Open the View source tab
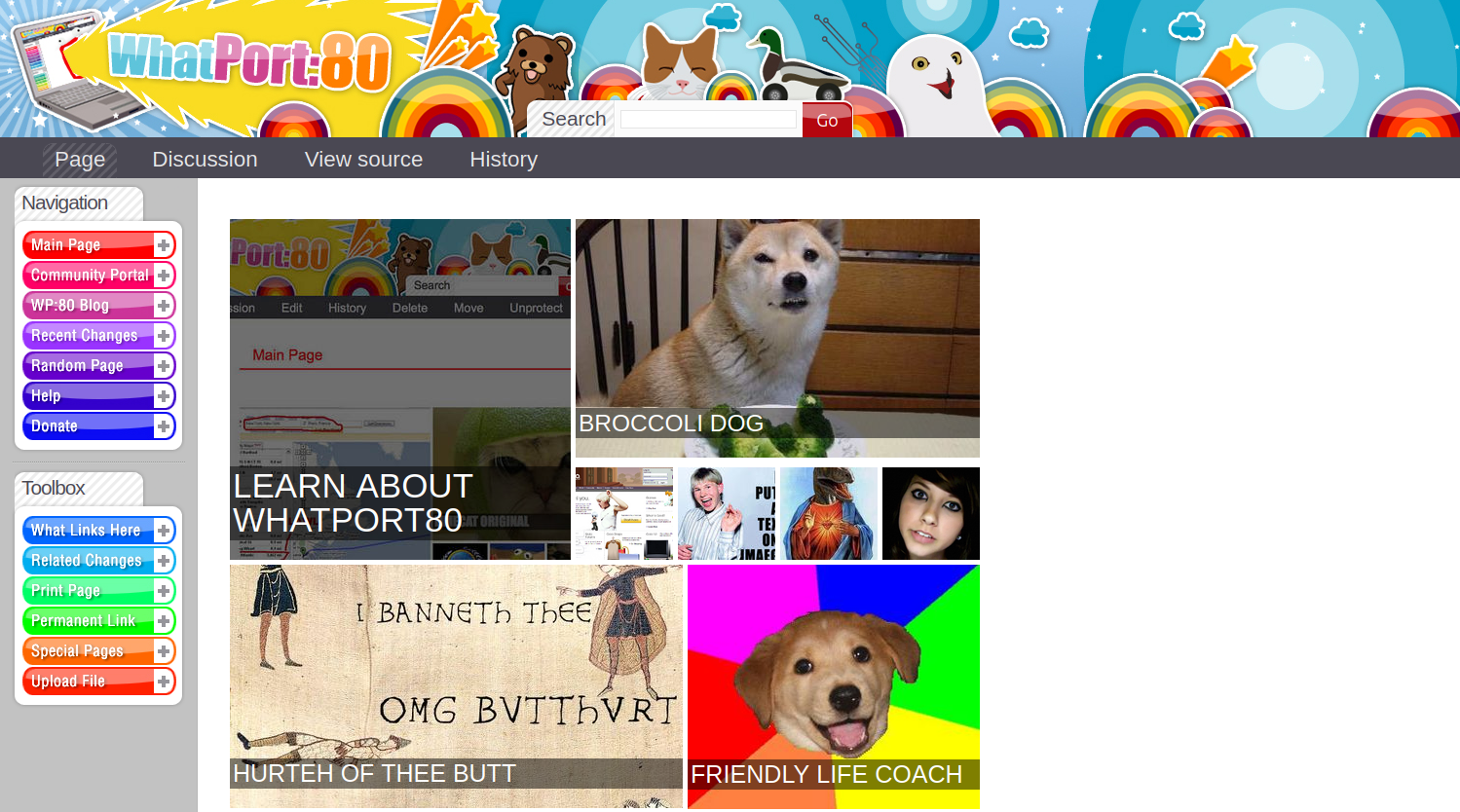Viewport: 1460px width, 812px height. click(x=363, y=159)
